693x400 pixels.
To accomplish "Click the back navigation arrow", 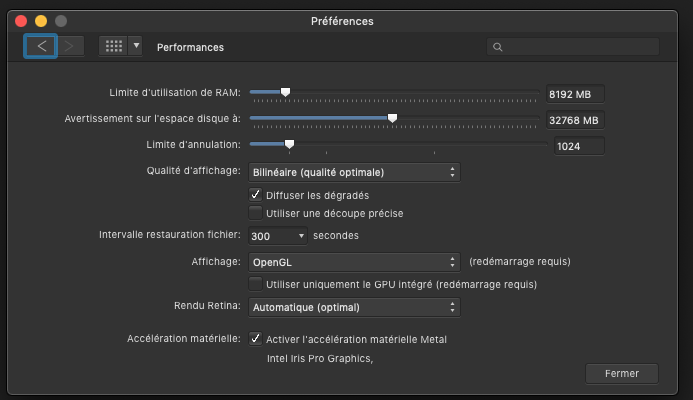I will click(41, 46).
